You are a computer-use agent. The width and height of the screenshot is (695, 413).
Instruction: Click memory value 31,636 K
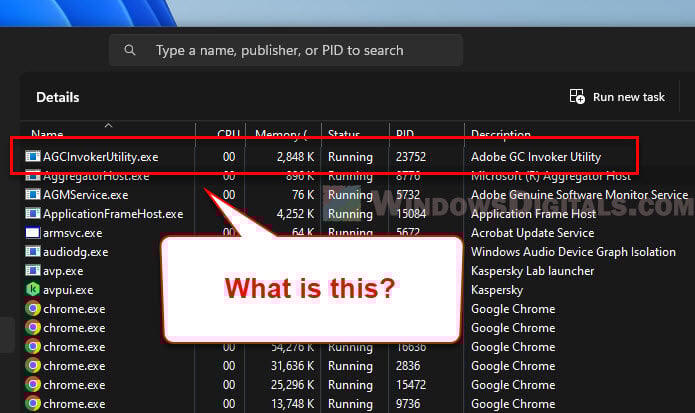click(x=293, y=366)
